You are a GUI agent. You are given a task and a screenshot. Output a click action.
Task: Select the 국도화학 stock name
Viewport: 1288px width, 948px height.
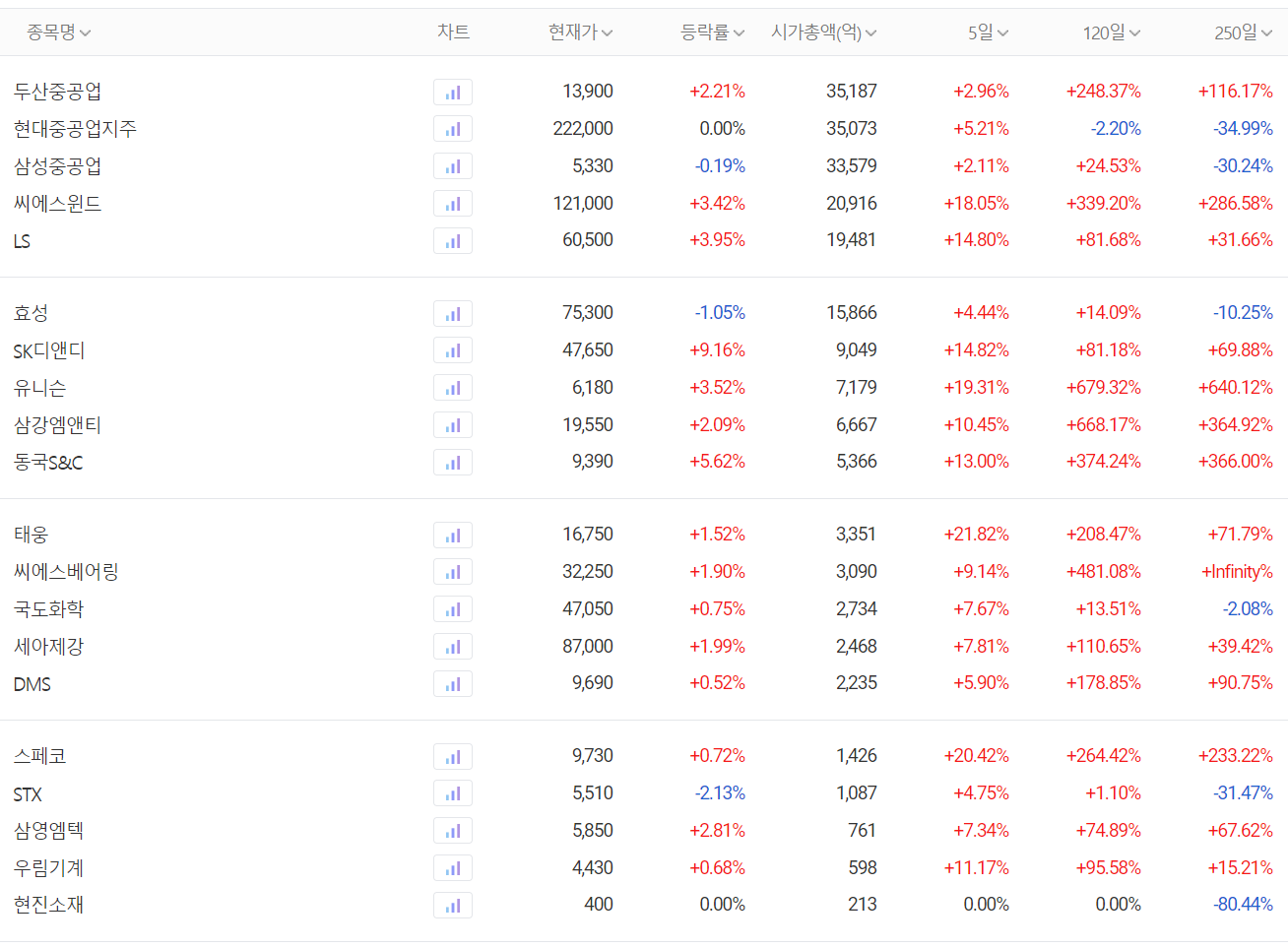48,609
